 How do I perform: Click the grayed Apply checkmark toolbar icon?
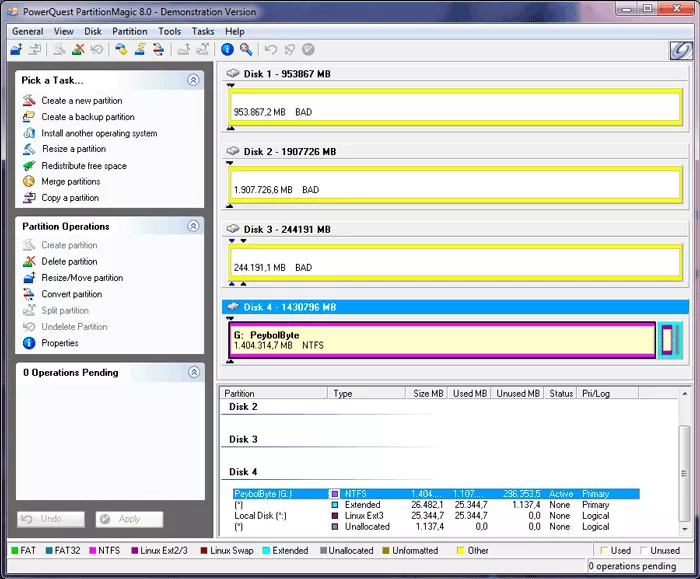(x=308, y=50)
